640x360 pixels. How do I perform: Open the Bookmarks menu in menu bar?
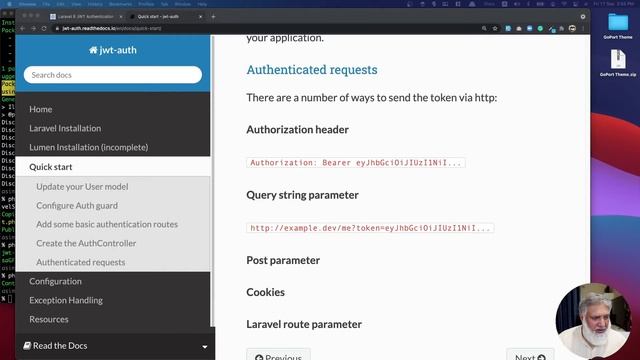pos(120,4)
